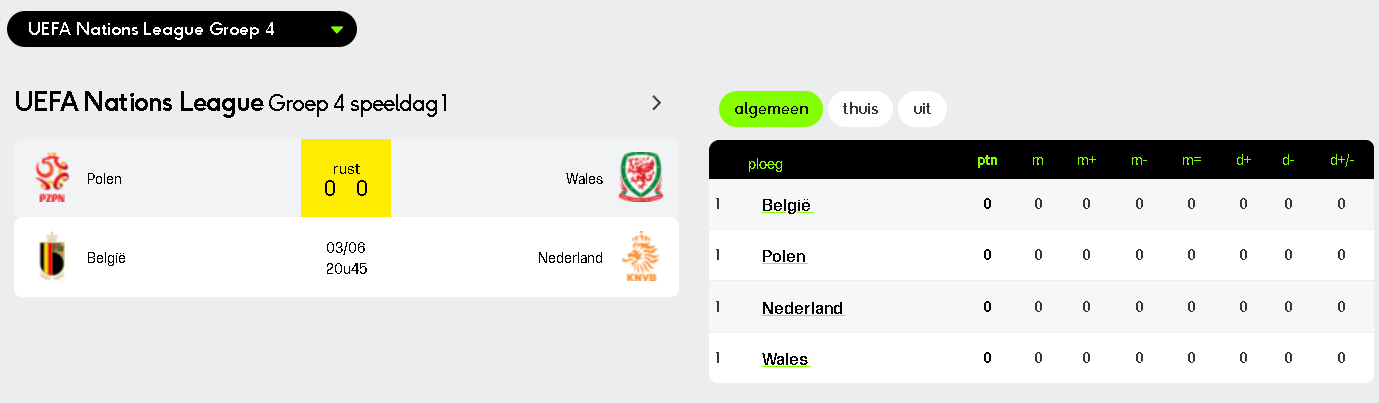Select the algemeen standings filter
Image resolution: width=1379 pixels, height=403 pixels.
pos(771,109)
